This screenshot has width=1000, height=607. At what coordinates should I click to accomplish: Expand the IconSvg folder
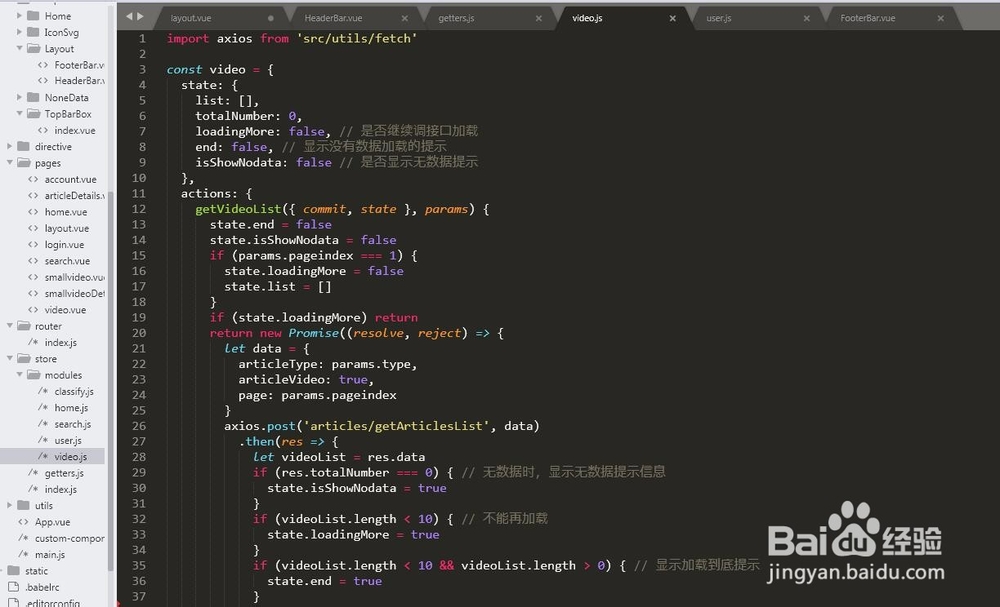point(19,32)
